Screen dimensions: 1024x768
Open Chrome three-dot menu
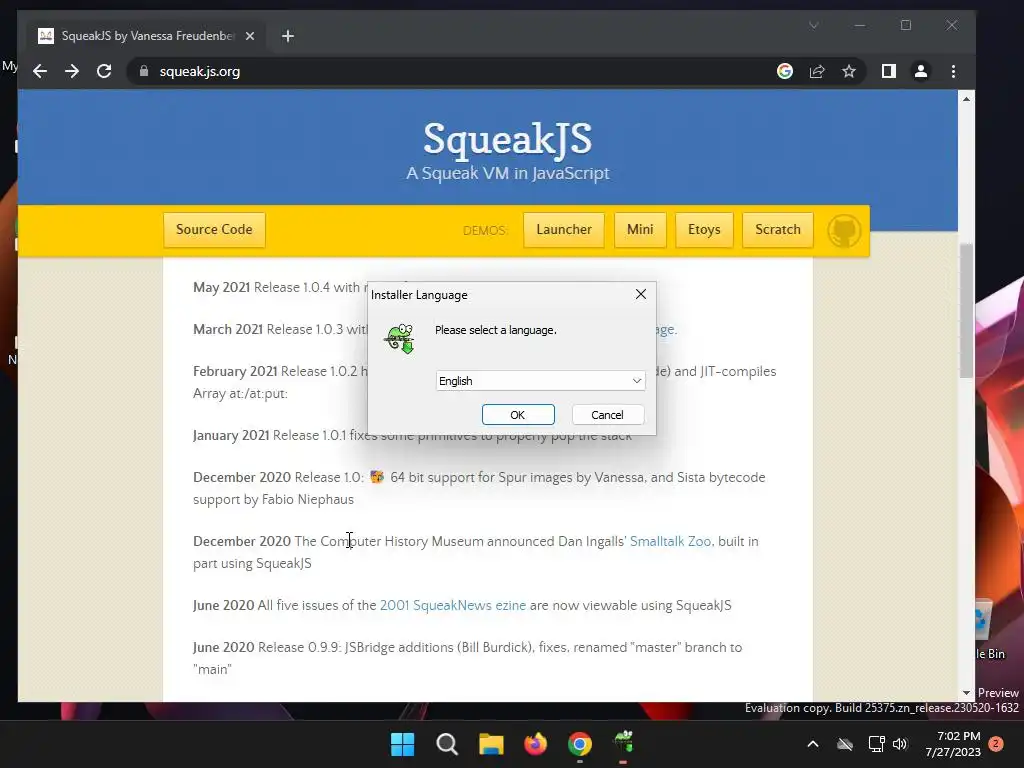tap(953, 71)
